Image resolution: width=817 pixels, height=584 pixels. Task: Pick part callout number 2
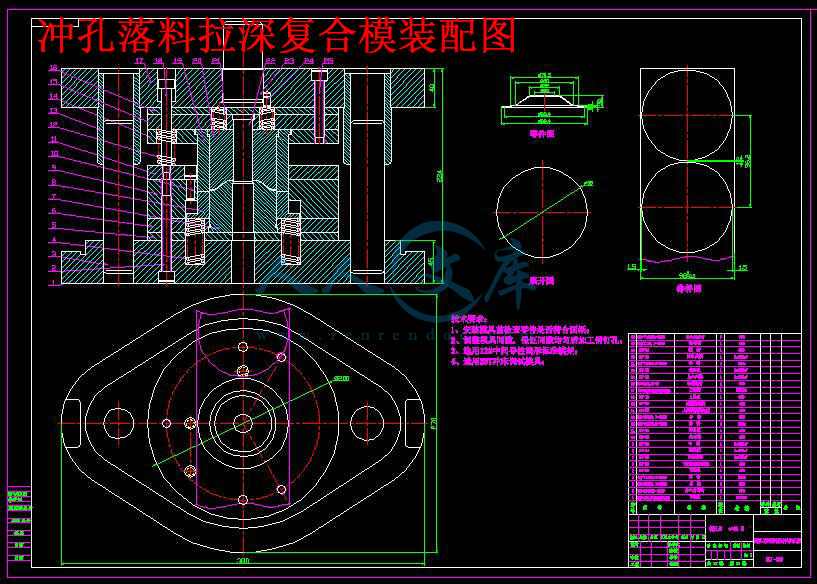(54, 268)
